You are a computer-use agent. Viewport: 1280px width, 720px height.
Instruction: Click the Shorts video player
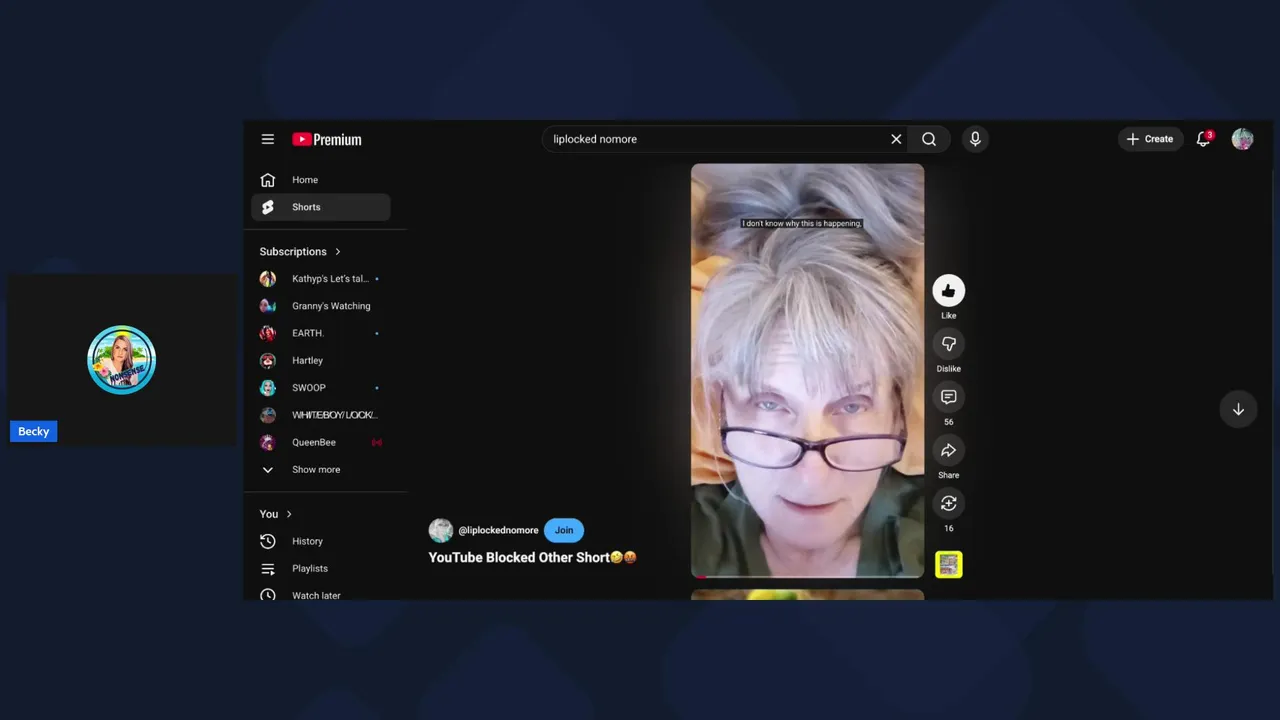pyautogui.click(x=807, y=370)
